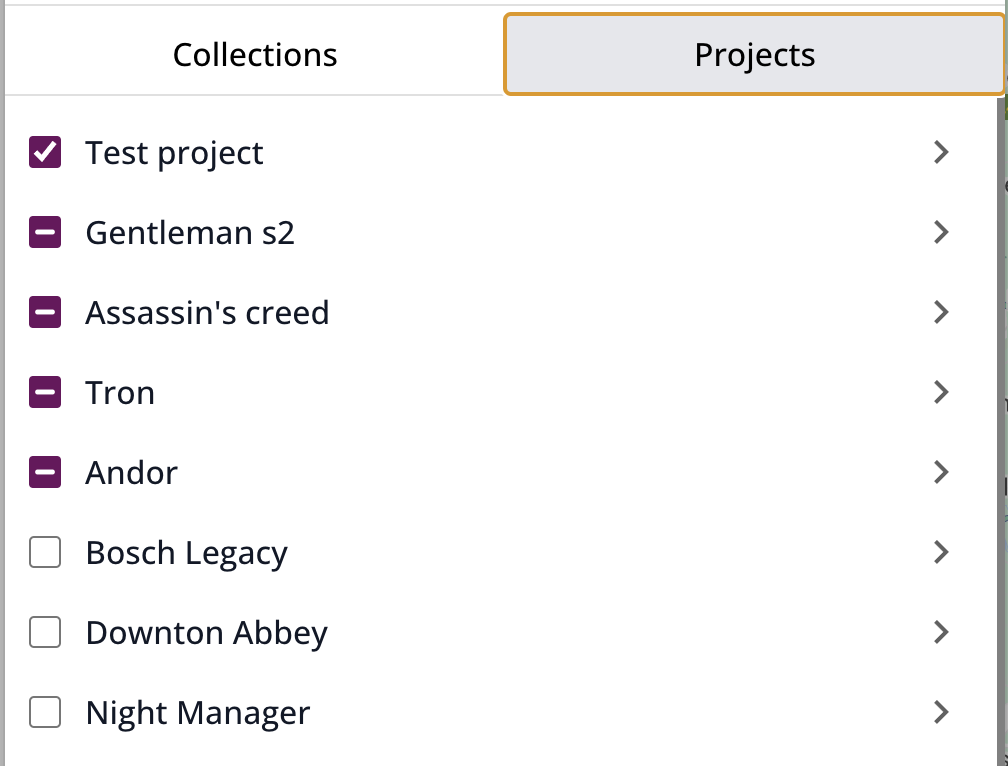
Task: Click the Bosch Legacy project name
Action: pos(186,553)
